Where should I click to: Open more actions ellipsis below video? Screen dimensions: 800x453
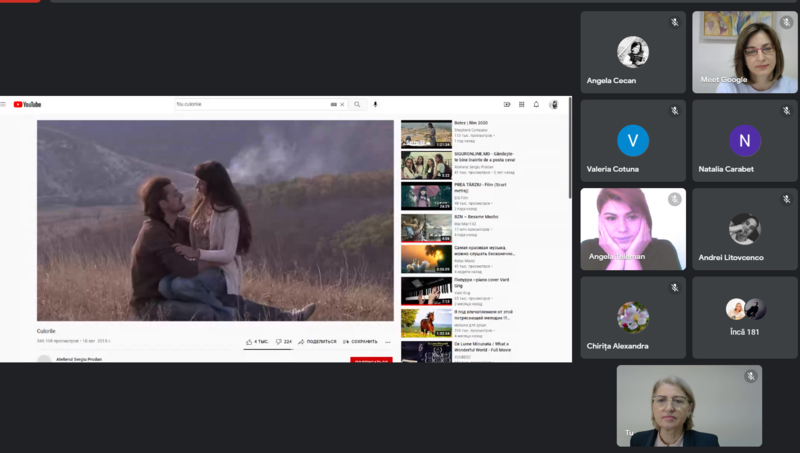pos(388,341)
